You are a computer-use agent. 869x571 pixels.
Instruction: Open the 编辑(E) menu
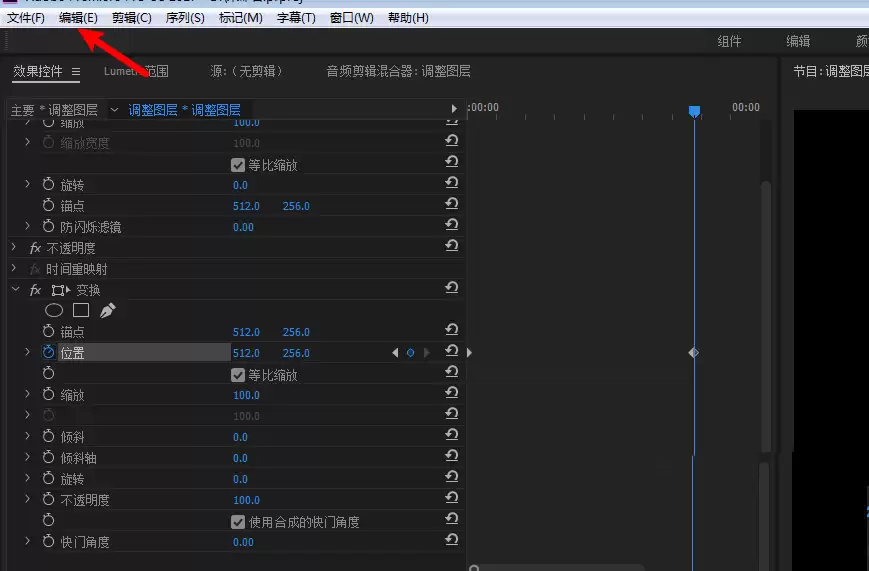pos(78,18)
